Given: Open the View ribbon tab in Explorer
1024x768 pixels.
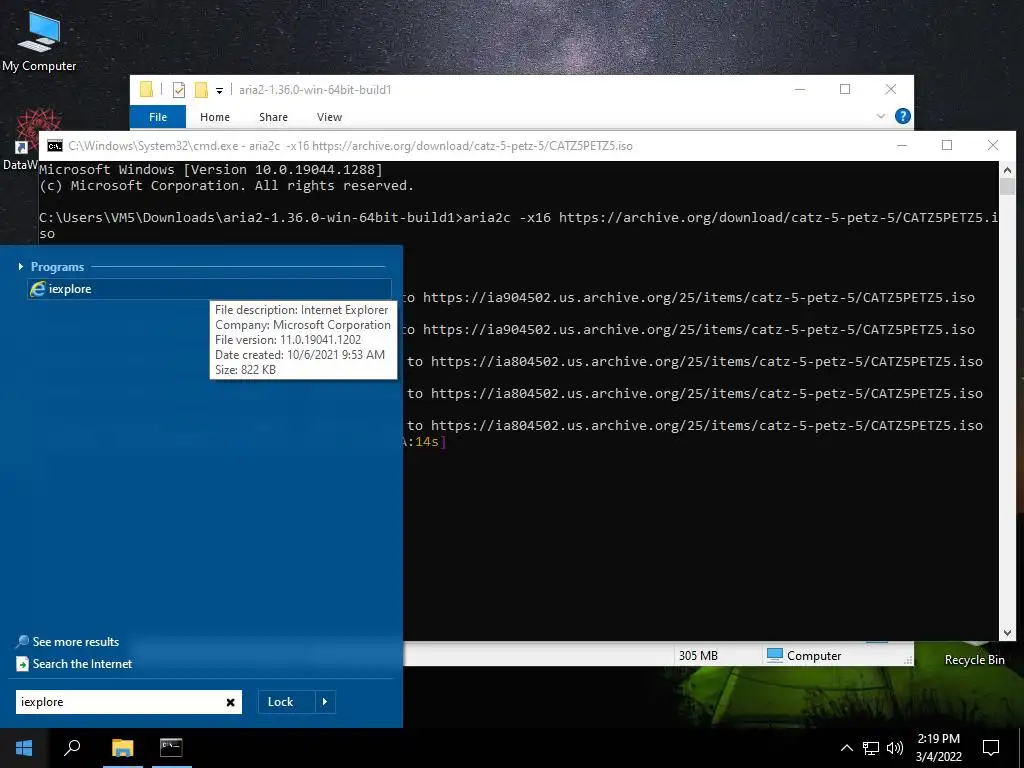Looking at the screenshot, I should point(329,117).
